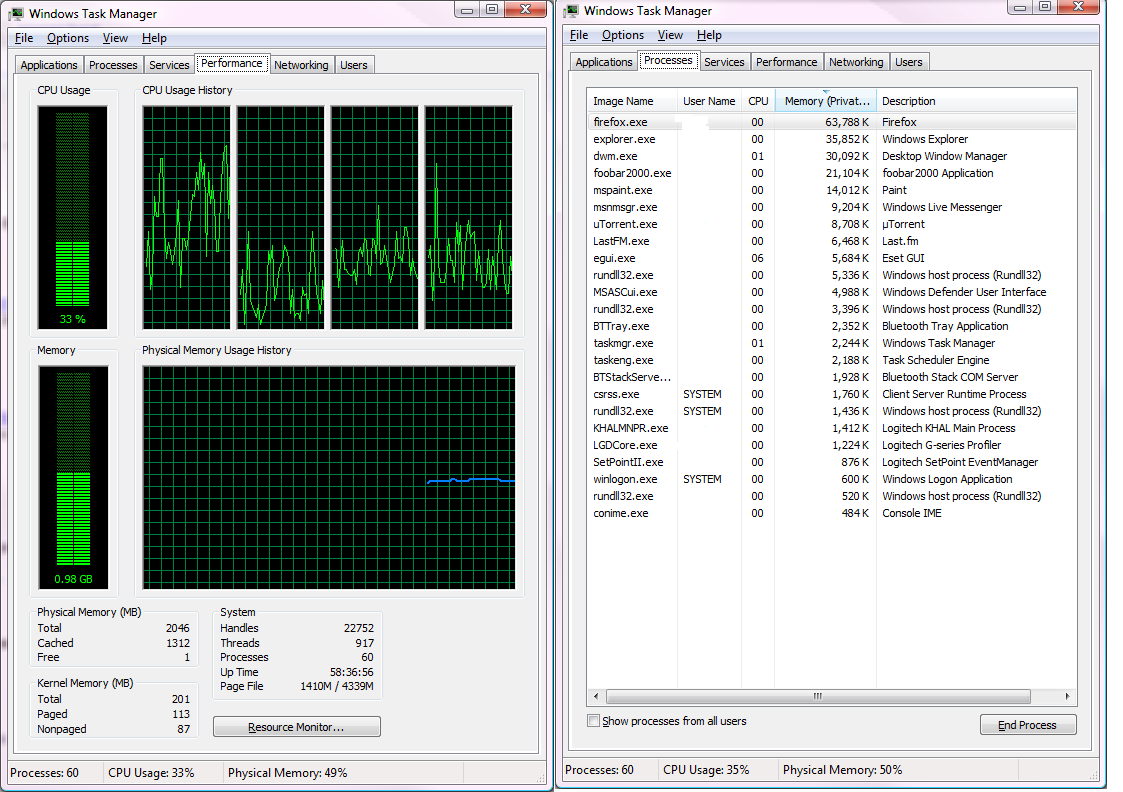Sort processes by Image Name

pyautogui.click(x=625, y=100)
